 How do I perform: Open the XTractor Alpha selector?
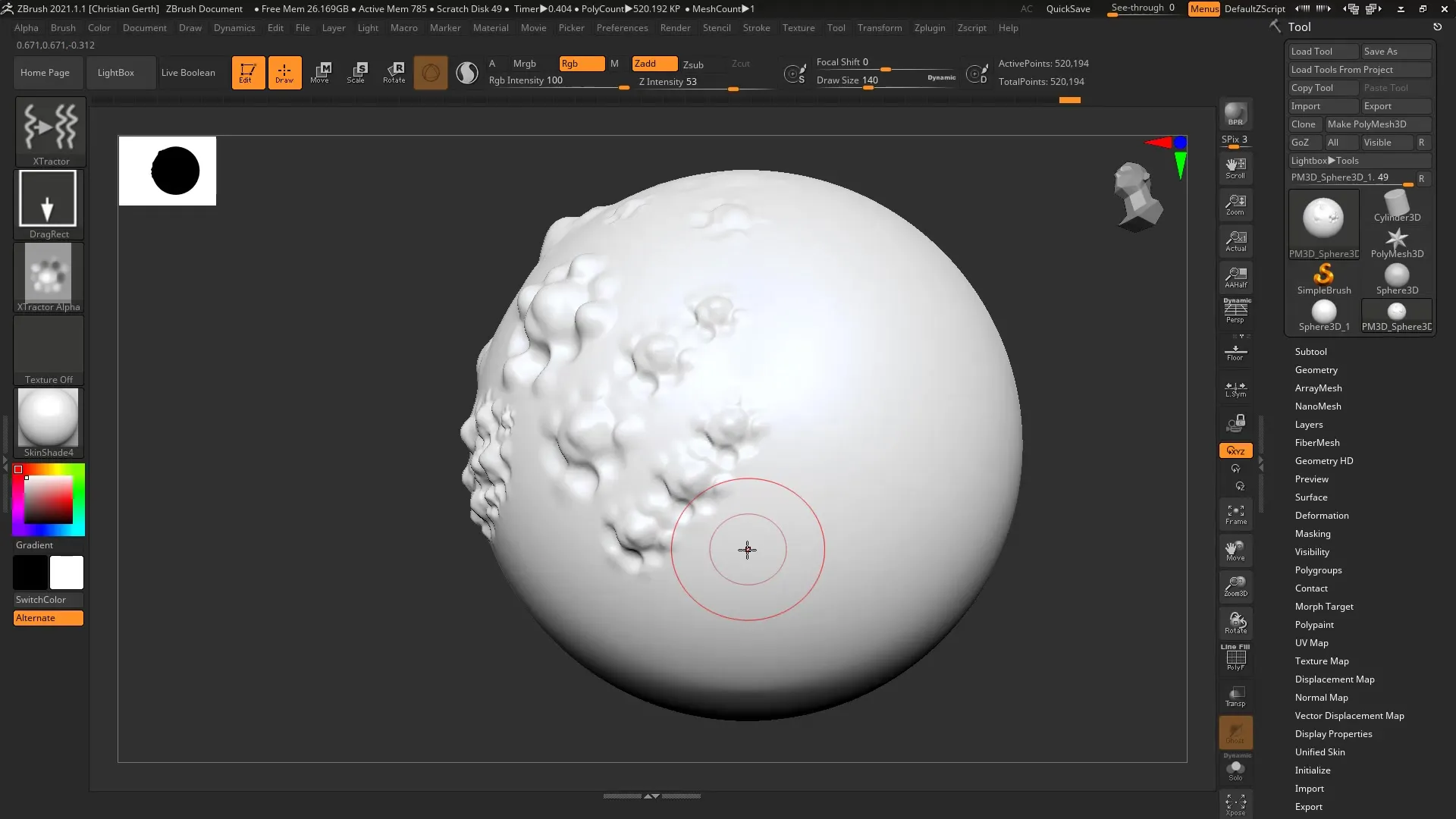[x=49, y=277]
